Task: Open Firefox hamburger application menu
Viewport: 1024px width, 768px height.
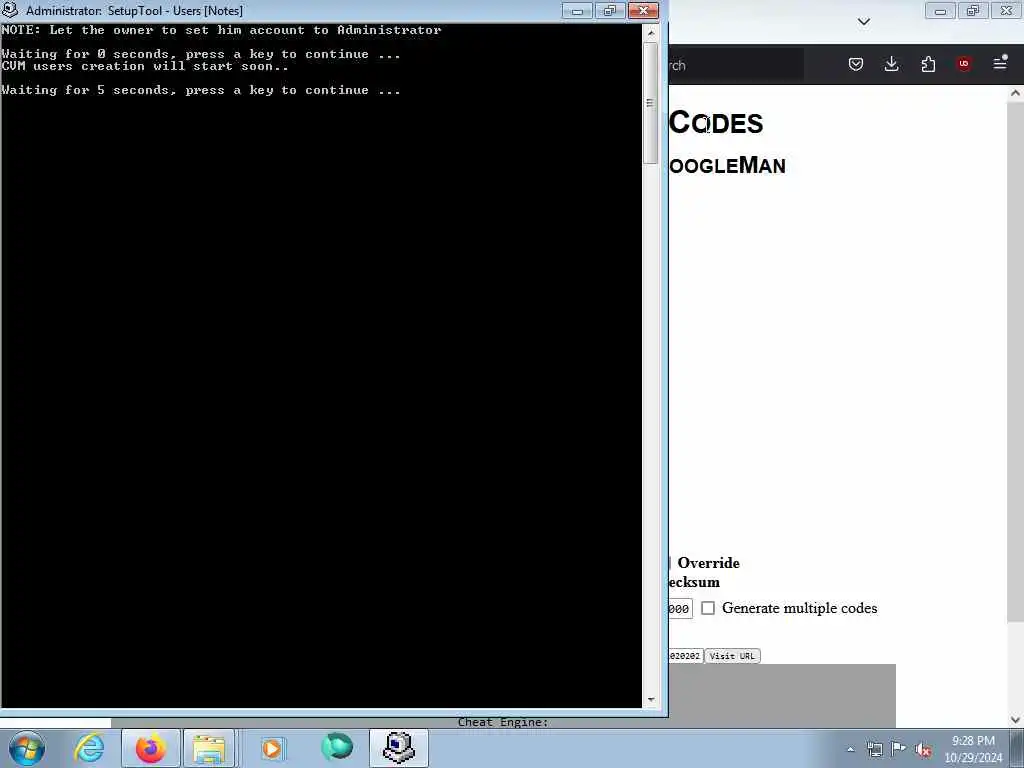Action: point(1000,63)
